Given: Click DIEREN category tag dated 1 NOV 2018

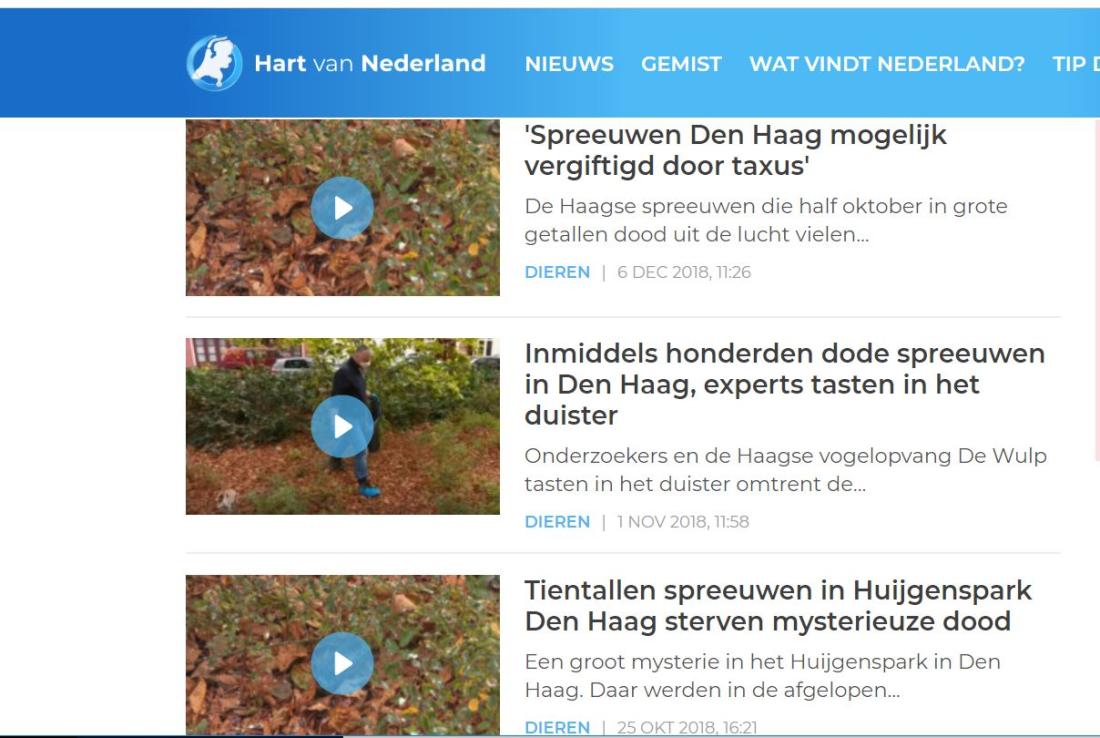Looking at the screenshot, I should pos(557,522).
